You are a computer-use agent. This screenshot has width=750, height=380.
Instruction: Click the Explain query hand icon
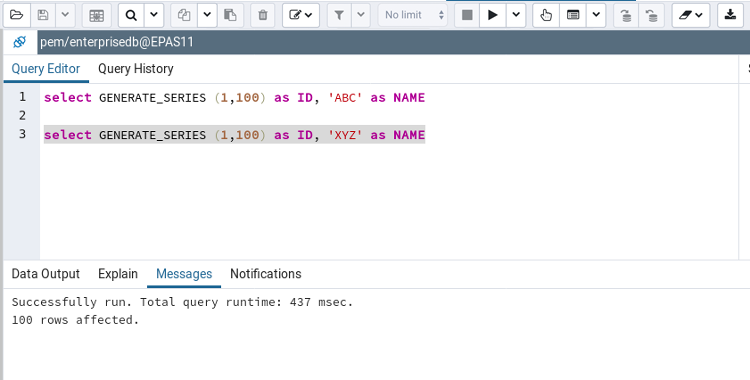pos(546,15)
